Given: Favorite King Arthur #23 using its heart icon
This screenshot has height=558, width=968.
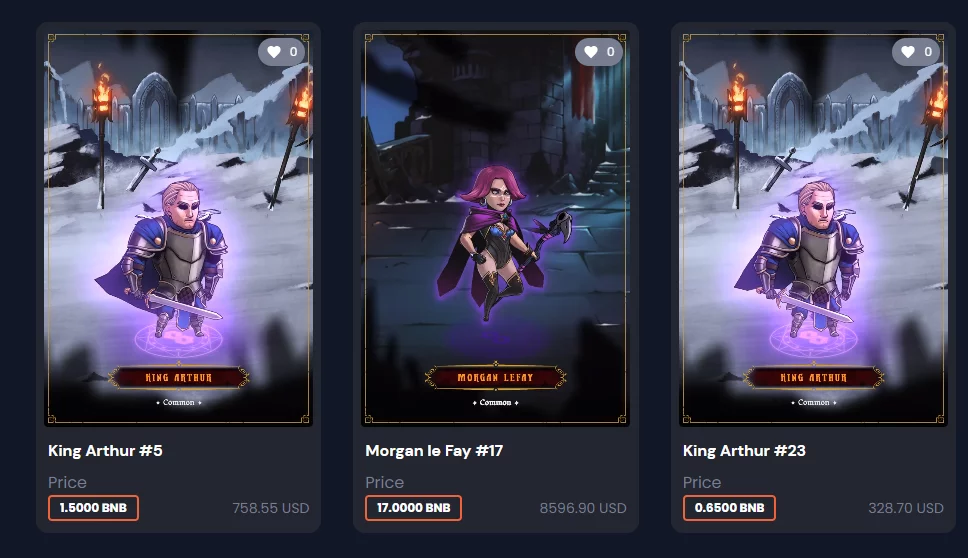Looking at the screenshot, I should click(x=908, y=52).
